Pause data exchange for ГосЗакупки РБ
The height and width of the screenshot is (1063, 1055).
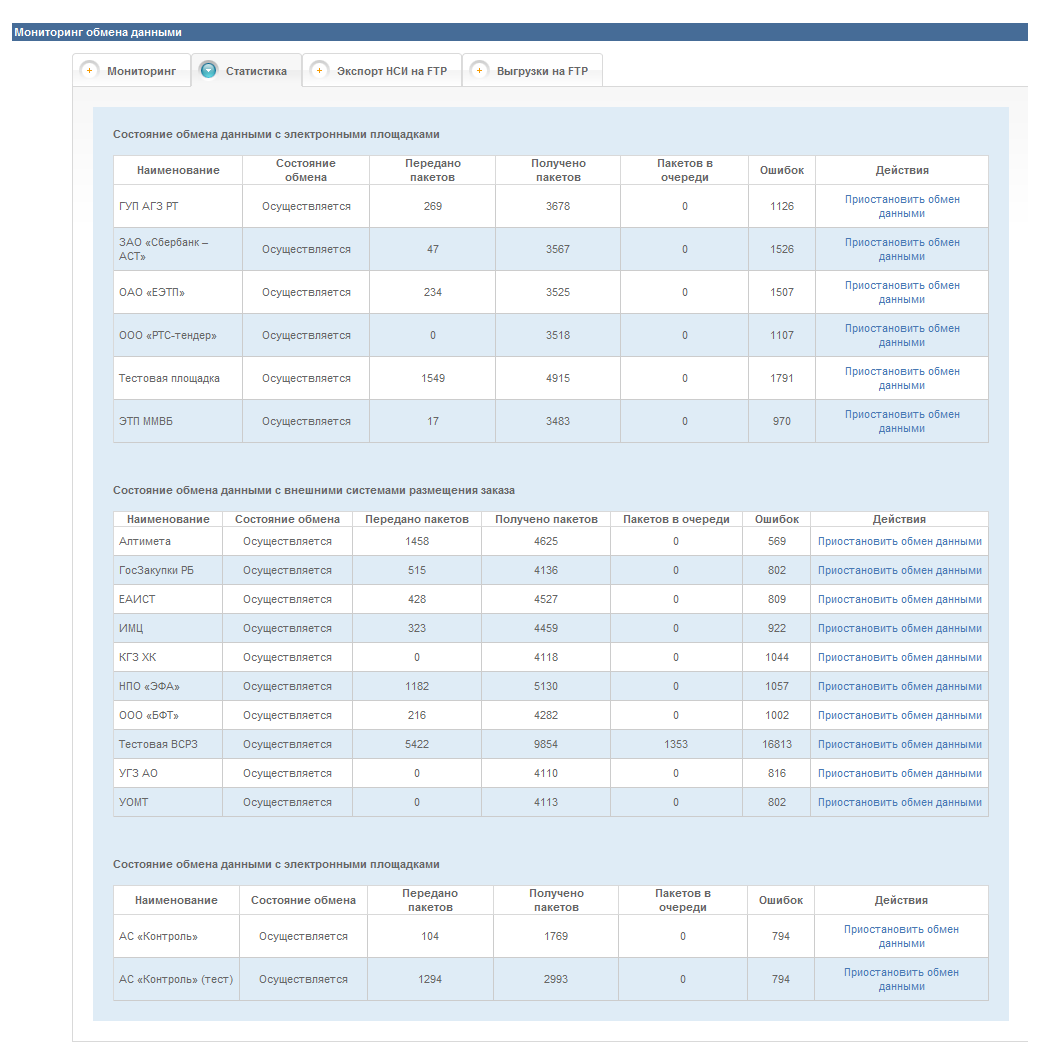[x=900, y=571]
